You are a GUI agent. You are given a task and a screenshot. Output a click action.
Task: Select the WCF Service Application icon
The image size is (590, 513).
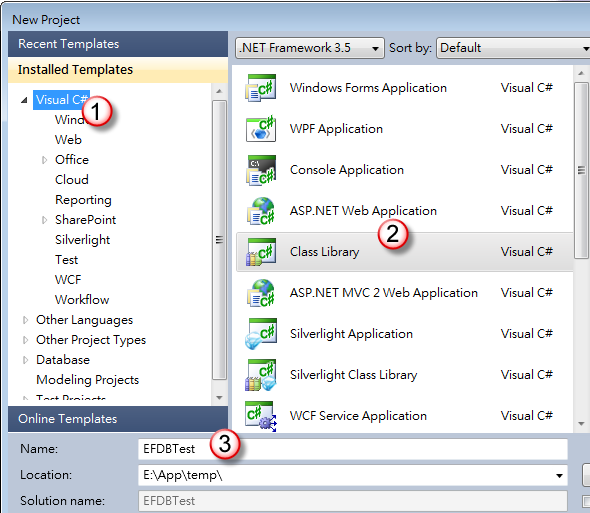[x=261, y=416]
